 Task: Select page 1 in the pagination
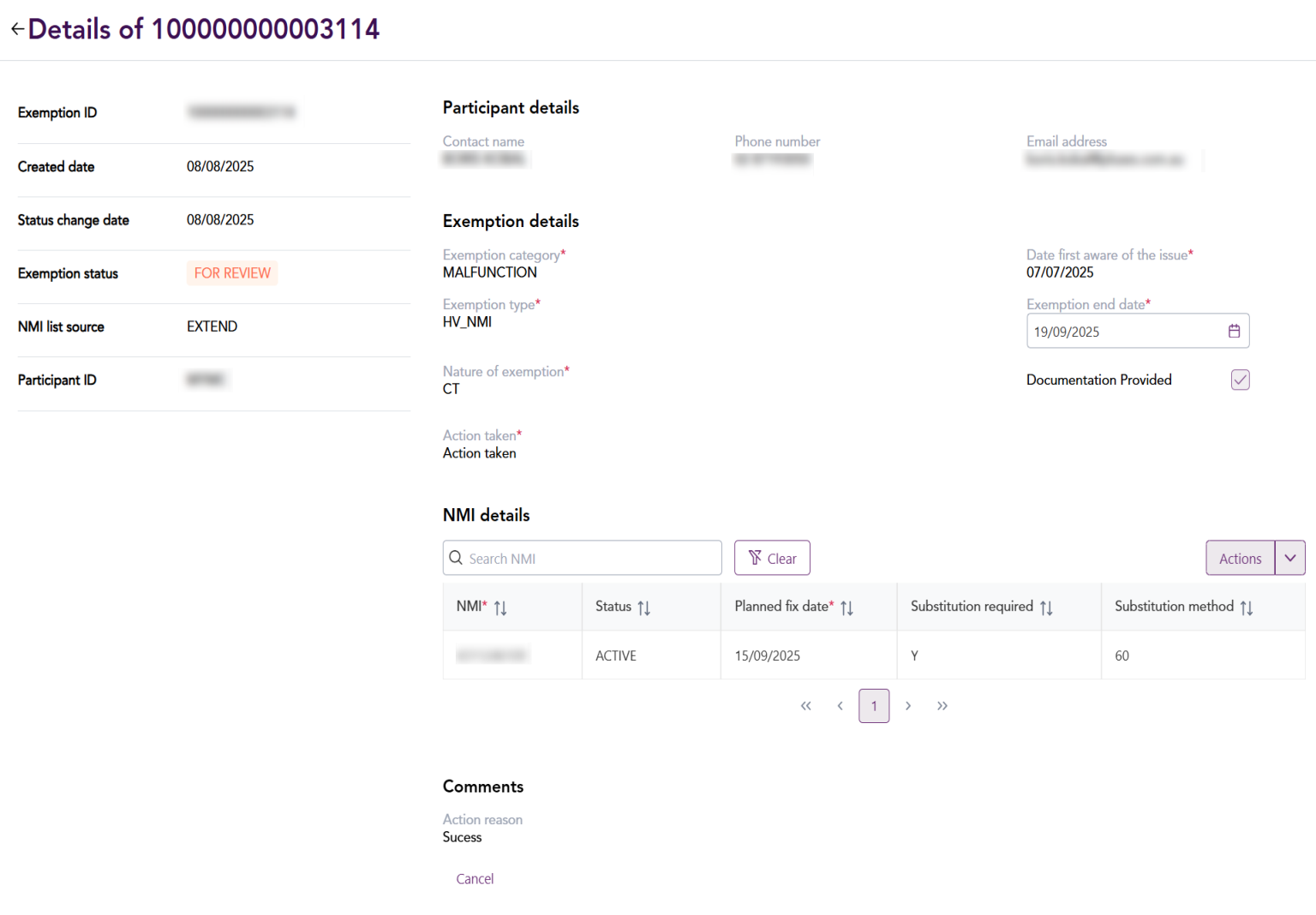click(874, 706)
